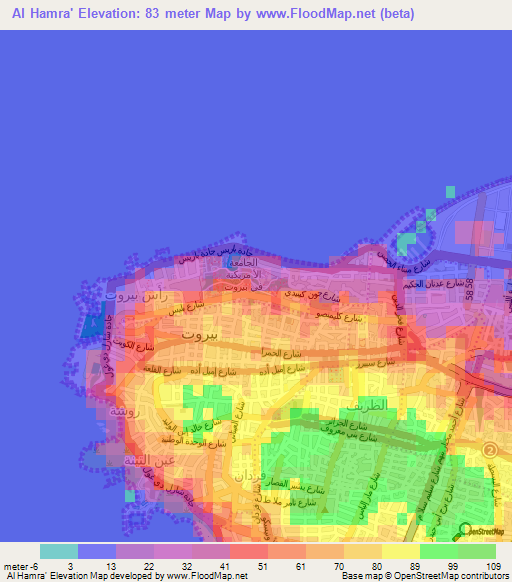Click the 'شارع الكويت' street label
This screenshot has width=512, height=582.
[133, 345]
